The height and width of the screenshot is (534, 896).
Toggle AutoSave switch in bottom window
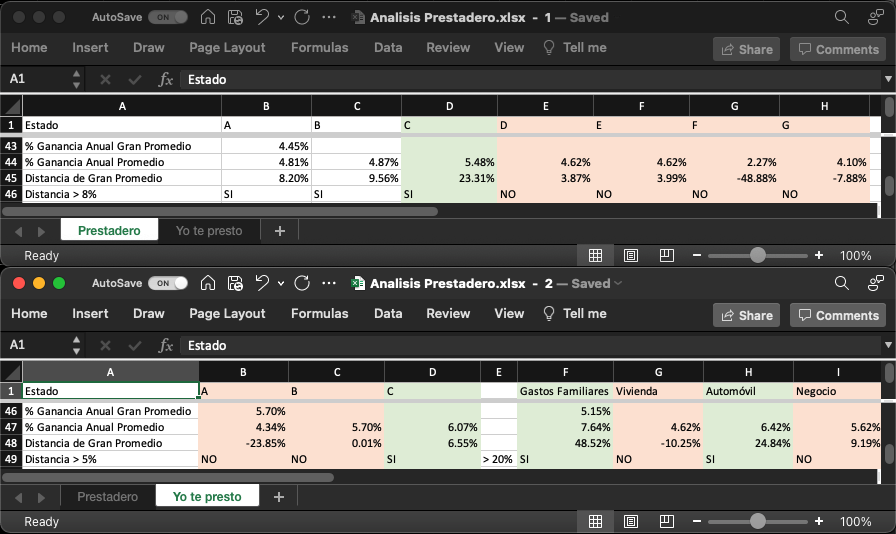coord(168,283)
